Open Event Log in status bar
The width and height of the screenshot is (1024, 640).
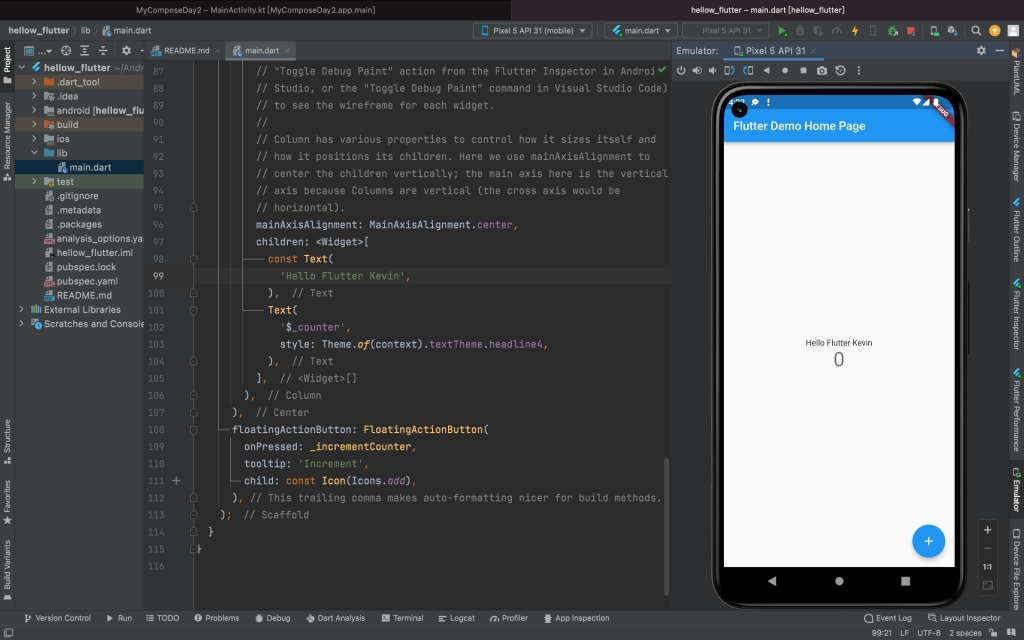tap(888, 618)
